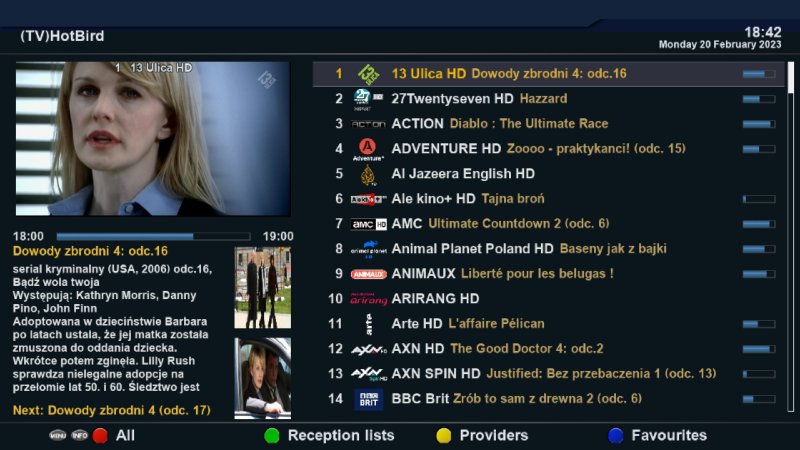Click the AXN HD channel logo
The image size is (800, 450).
point(368,349)
